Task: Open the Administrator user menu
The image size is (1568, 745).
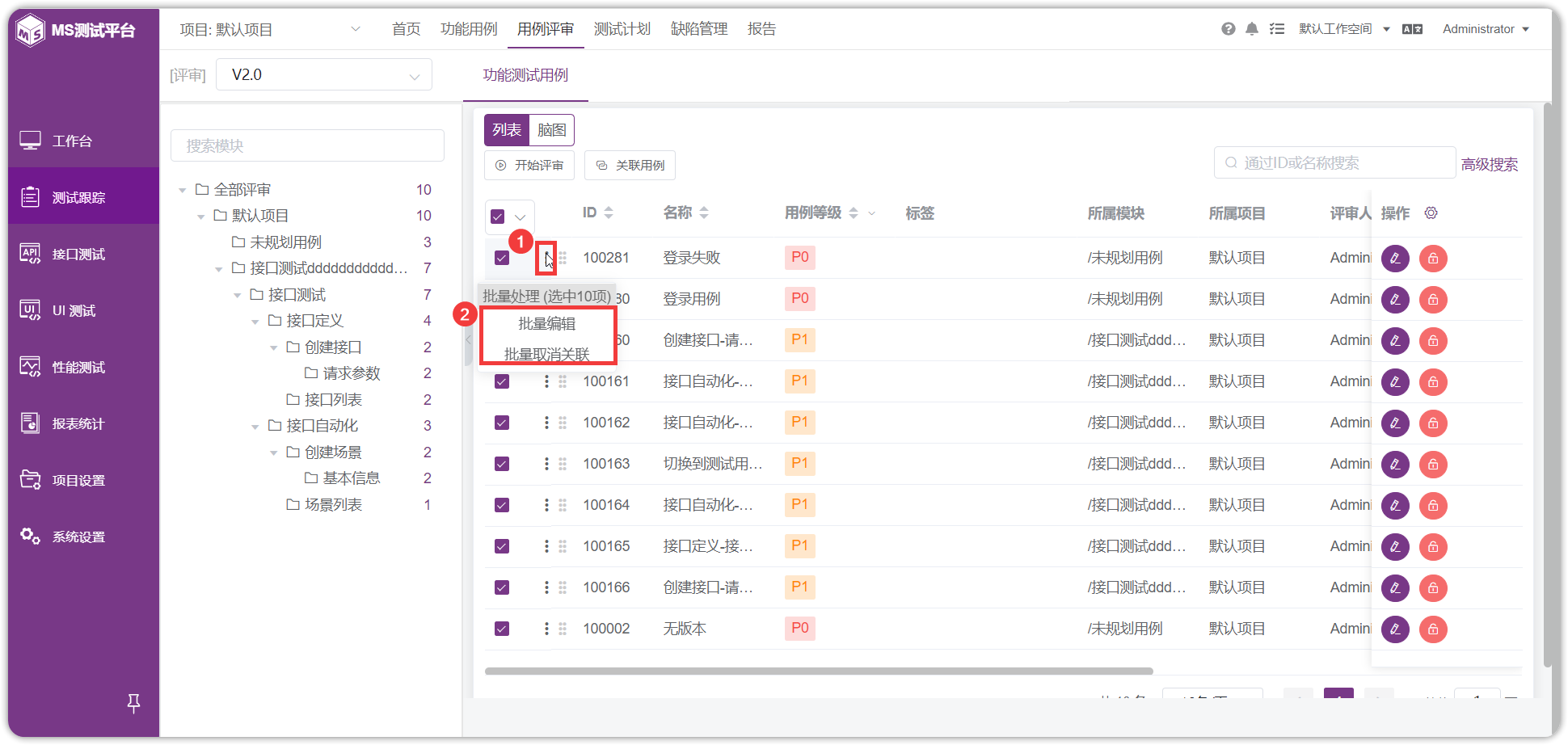Action: coord(1486,29)
